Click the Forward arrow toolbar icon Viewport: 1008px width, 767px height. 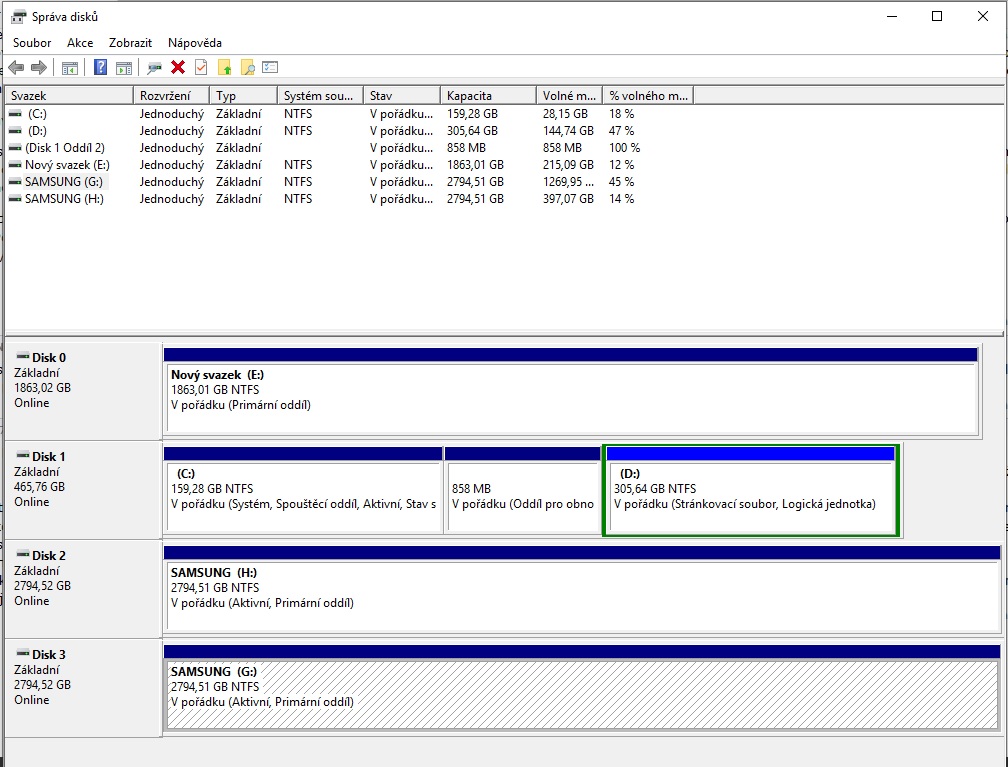(39, 68)
